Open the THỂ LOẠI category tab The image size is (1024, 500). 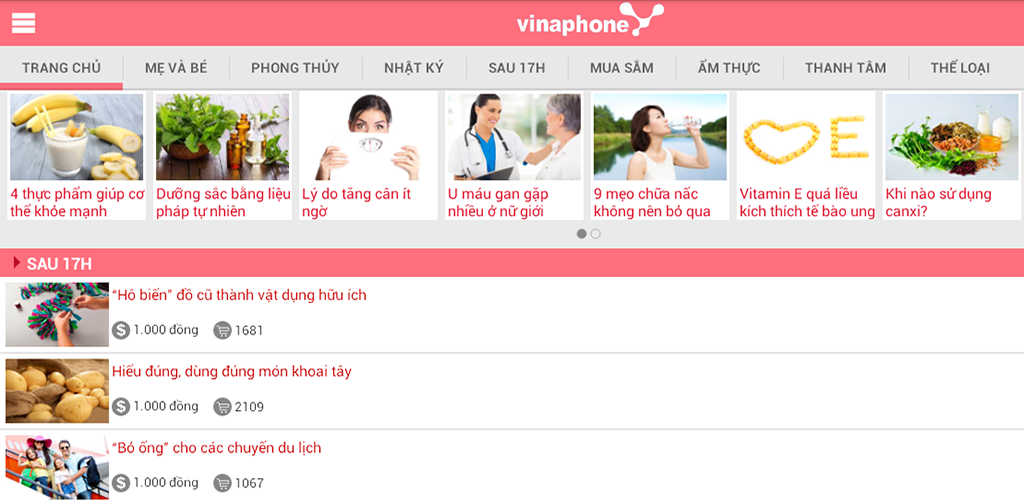(x=960, y=68)
